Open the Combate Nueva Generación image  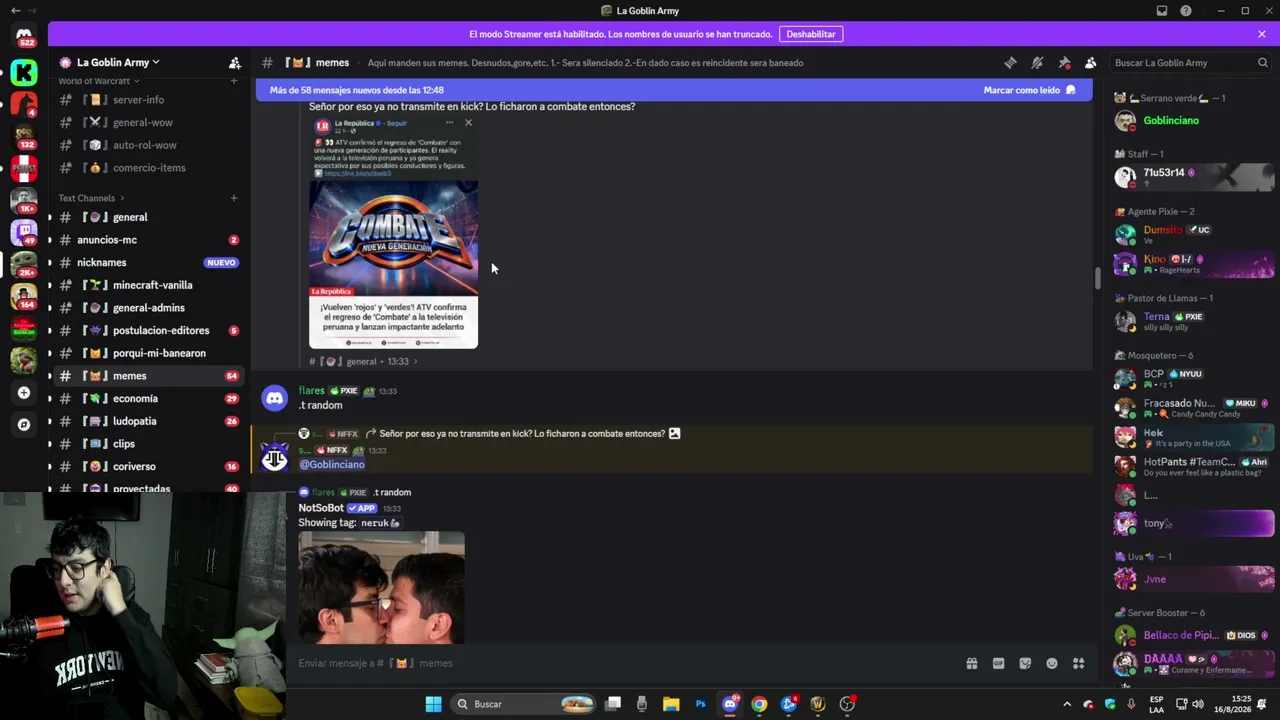[x=393, y=234]
